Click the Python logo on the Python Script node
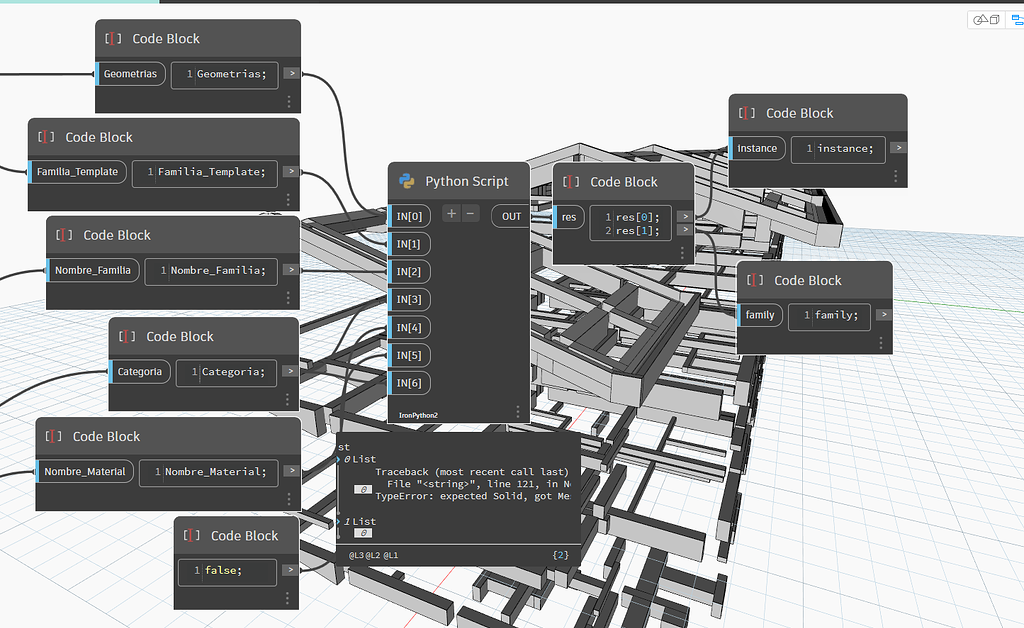The width and height of the screenshot is (1024, 628). point(405,182)
